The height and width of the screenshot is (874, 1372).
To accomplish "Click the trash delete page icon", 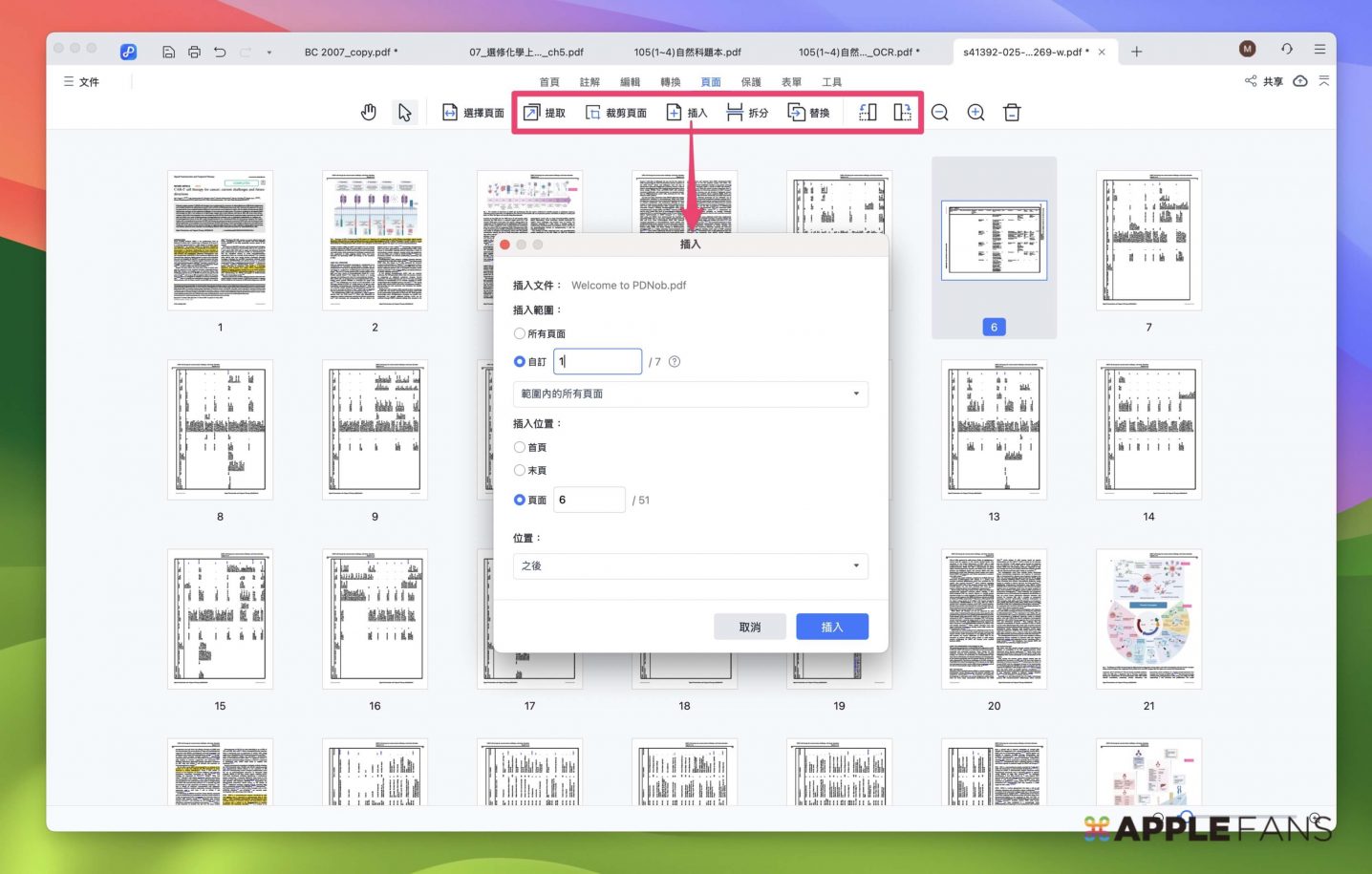I will click(1012, 113).
